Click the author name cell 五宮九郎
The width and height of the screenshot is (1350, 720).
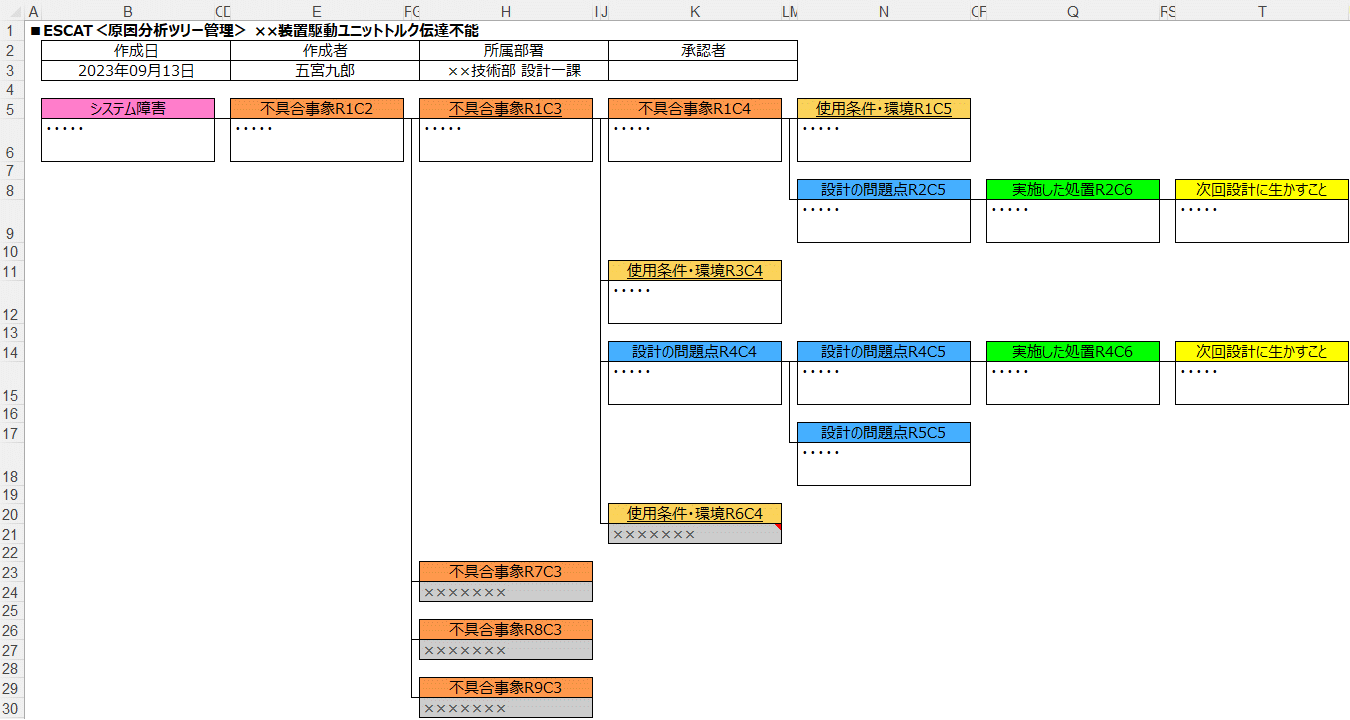(324, 71)
